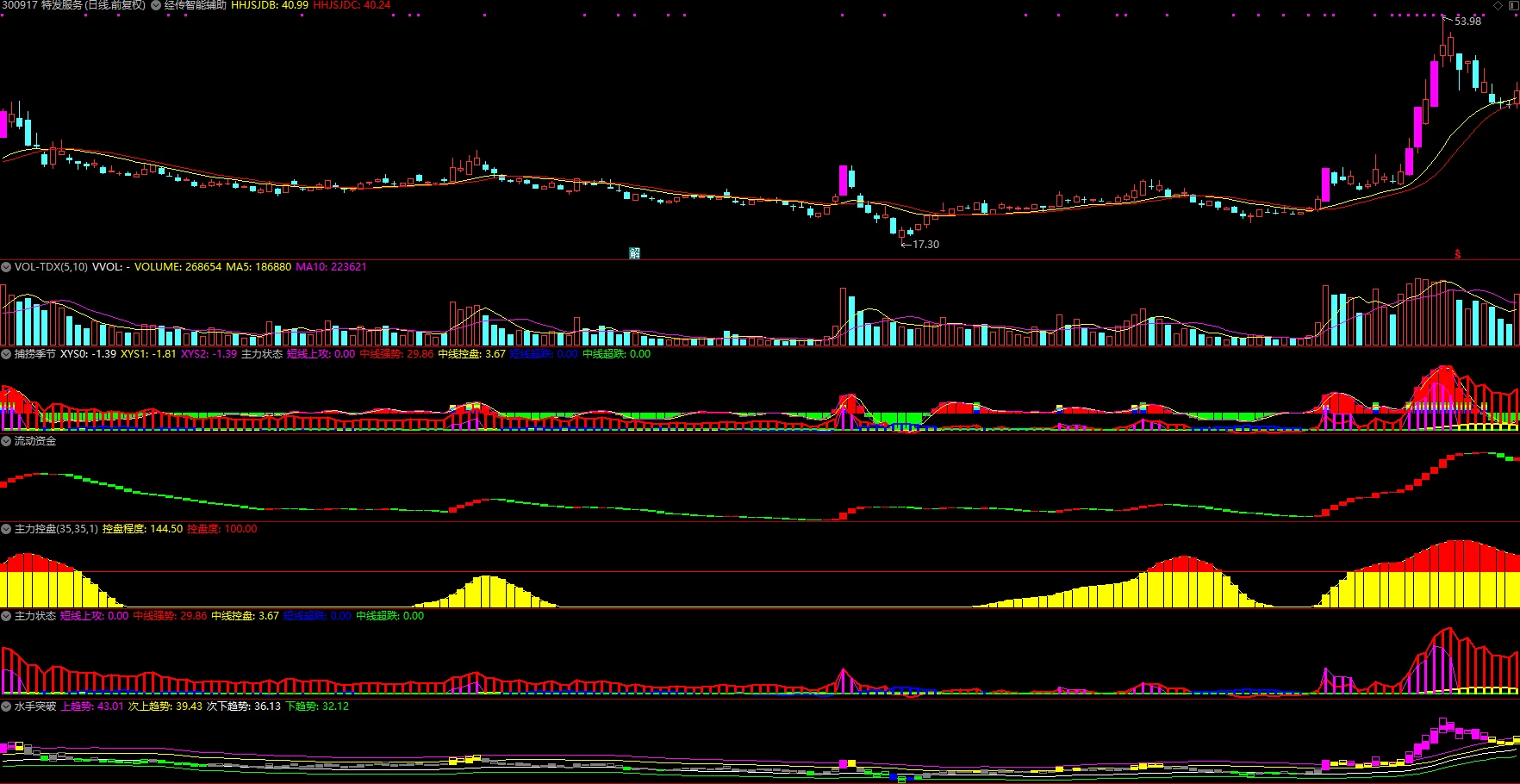Click dropdown arrow beside 流动资金

pyautogui.click(x=6, y=441)
